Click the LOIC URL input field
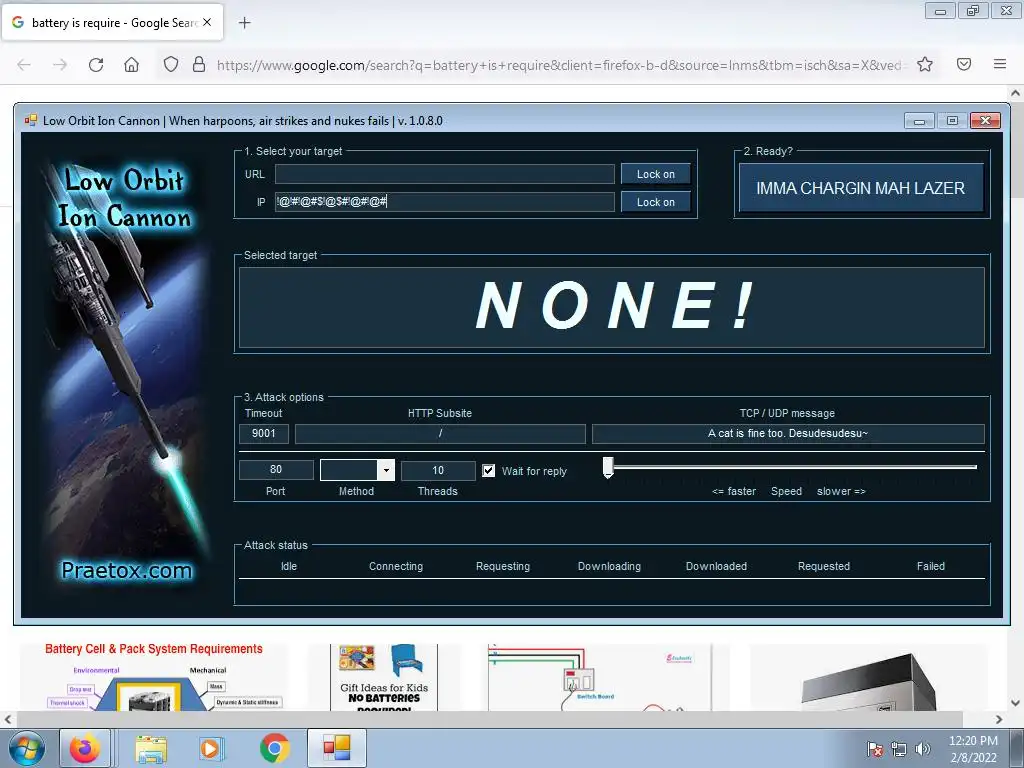 (444, 174)
